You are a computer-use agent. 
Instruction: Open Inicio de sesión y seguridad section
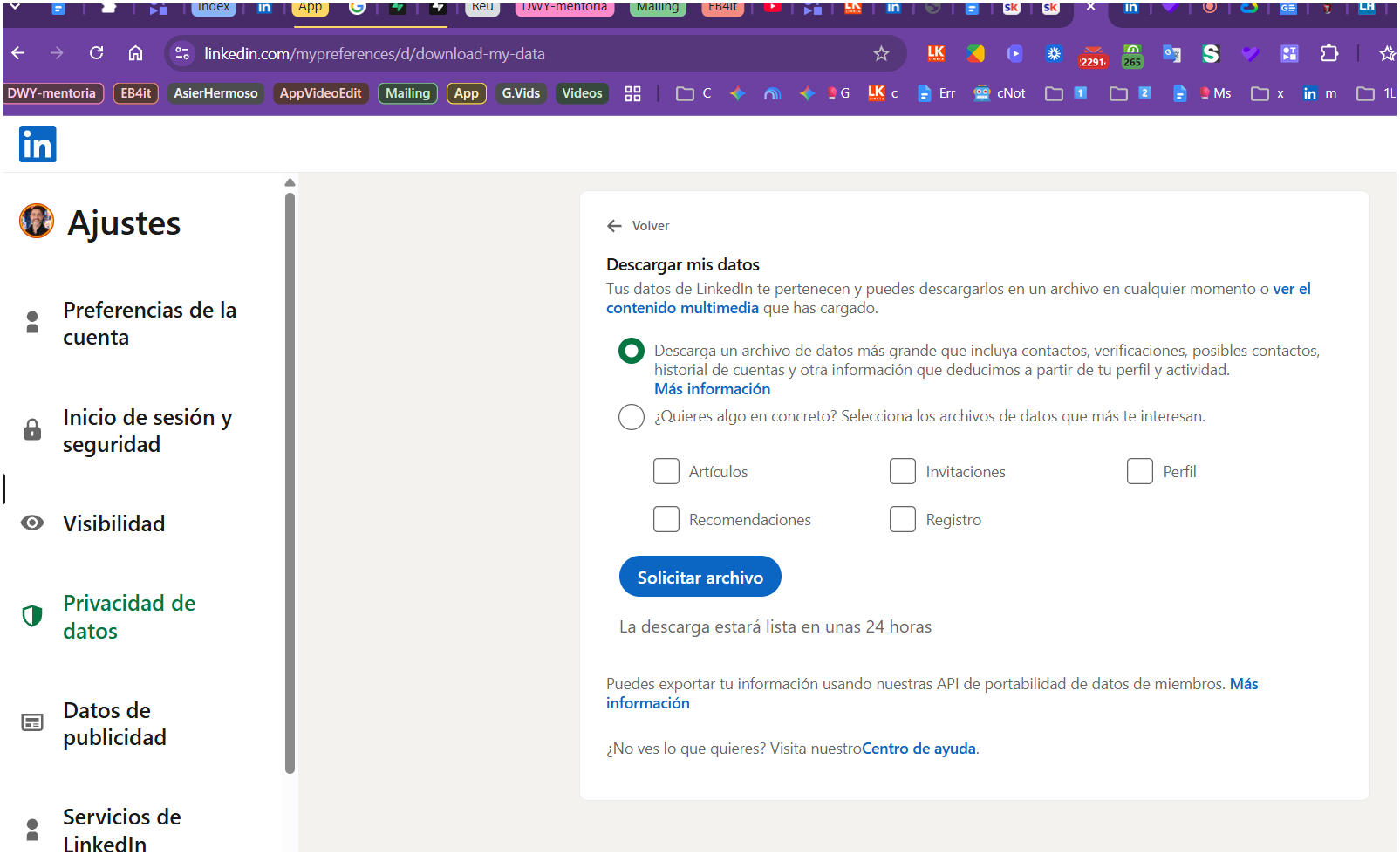pyautogui.click(x=147, y=431)
